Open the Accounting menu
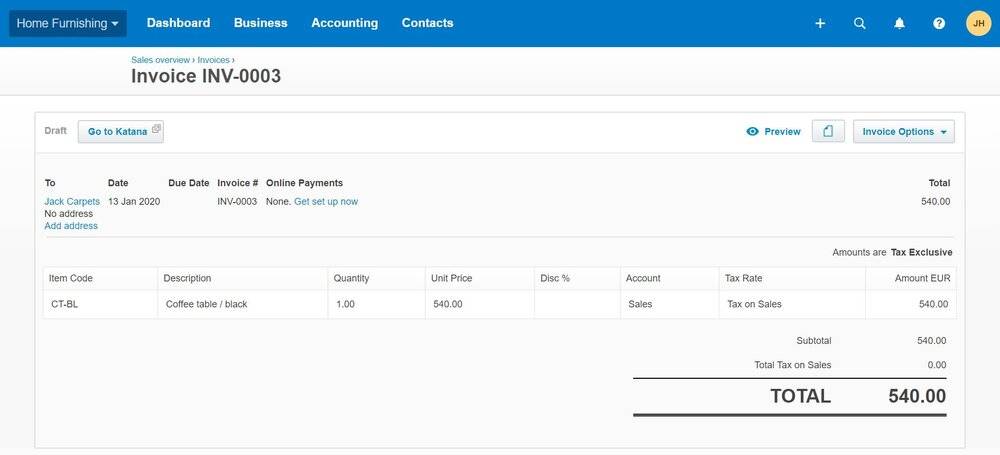The image size is (1000, 455). [344, 23]
